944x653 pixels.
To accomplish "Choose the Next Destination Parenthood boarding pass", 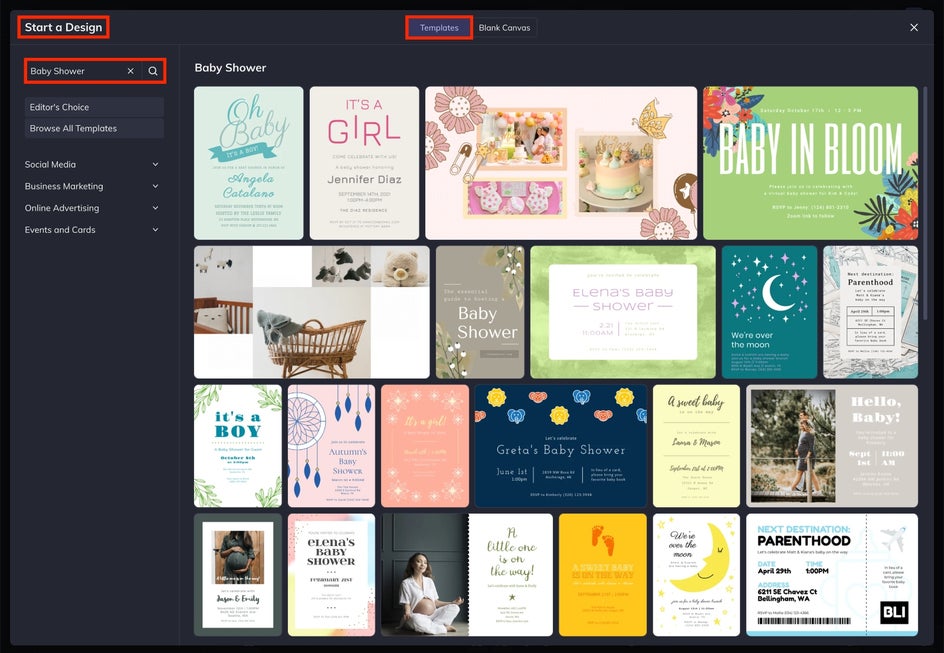I will coord(832,575).
